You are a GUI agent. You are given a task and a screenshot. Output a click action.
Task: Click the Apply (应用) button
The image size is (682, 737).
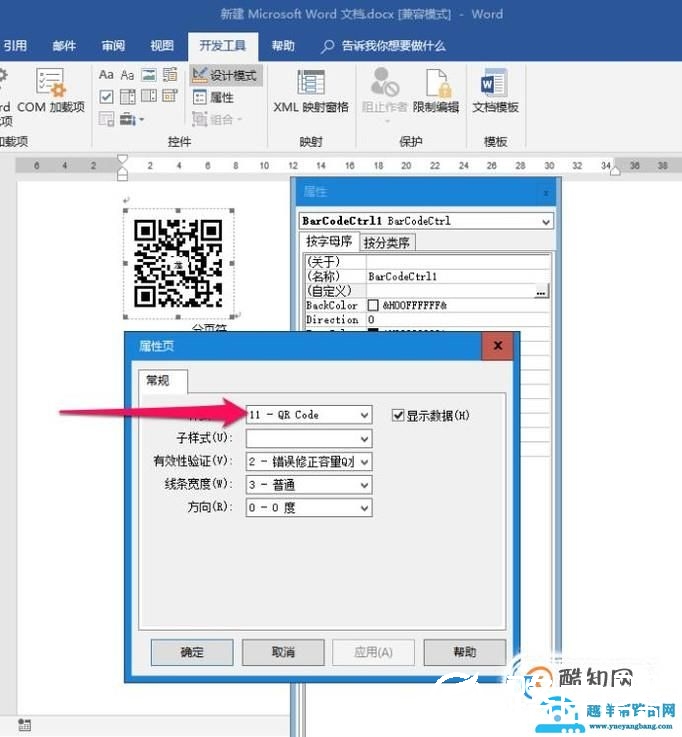pos(373,652)
